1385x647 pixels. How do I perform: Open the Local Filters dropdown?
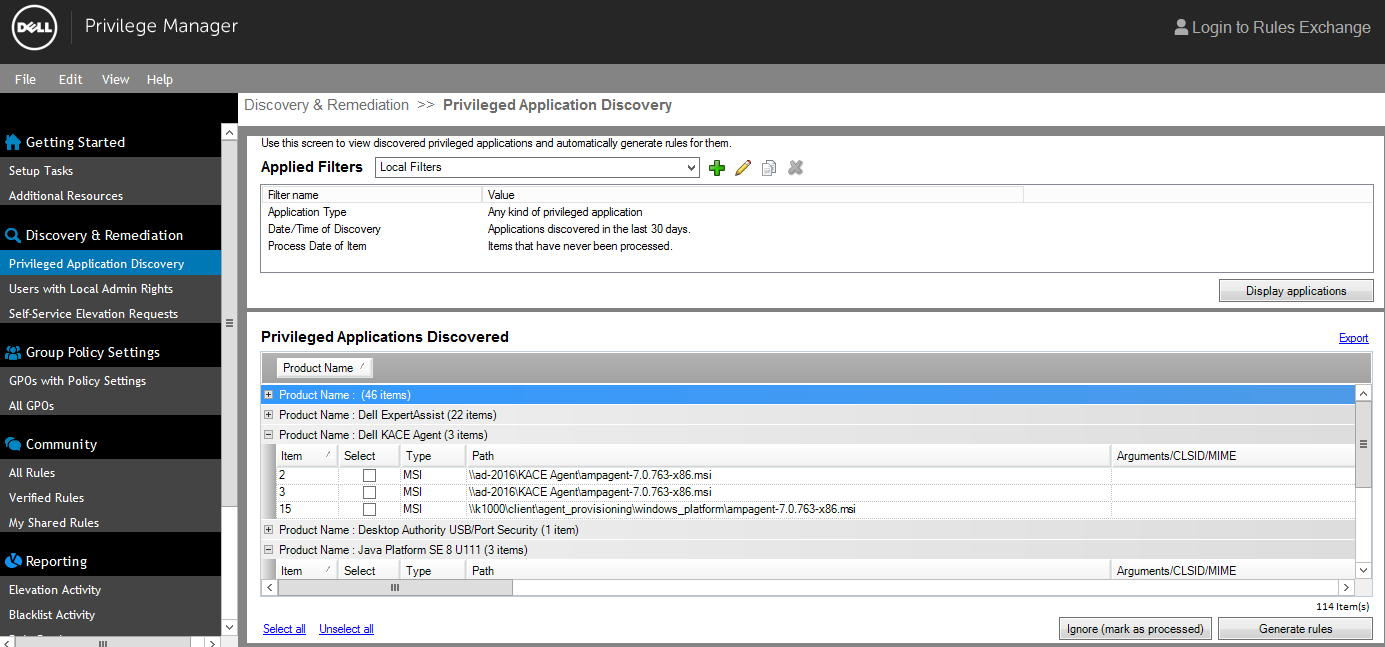691,168
